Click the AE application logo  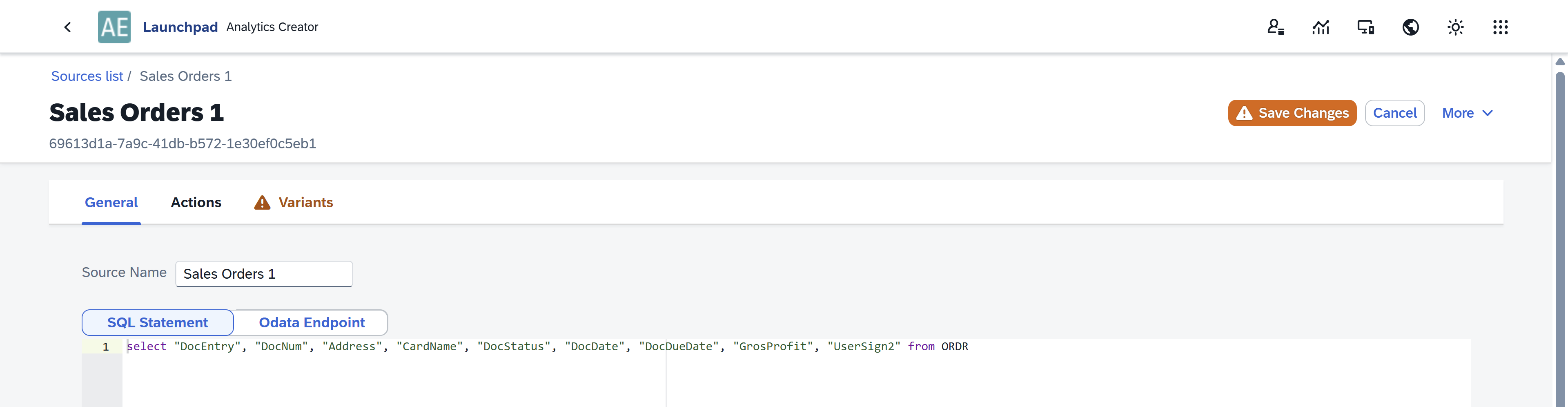point(114,27)
